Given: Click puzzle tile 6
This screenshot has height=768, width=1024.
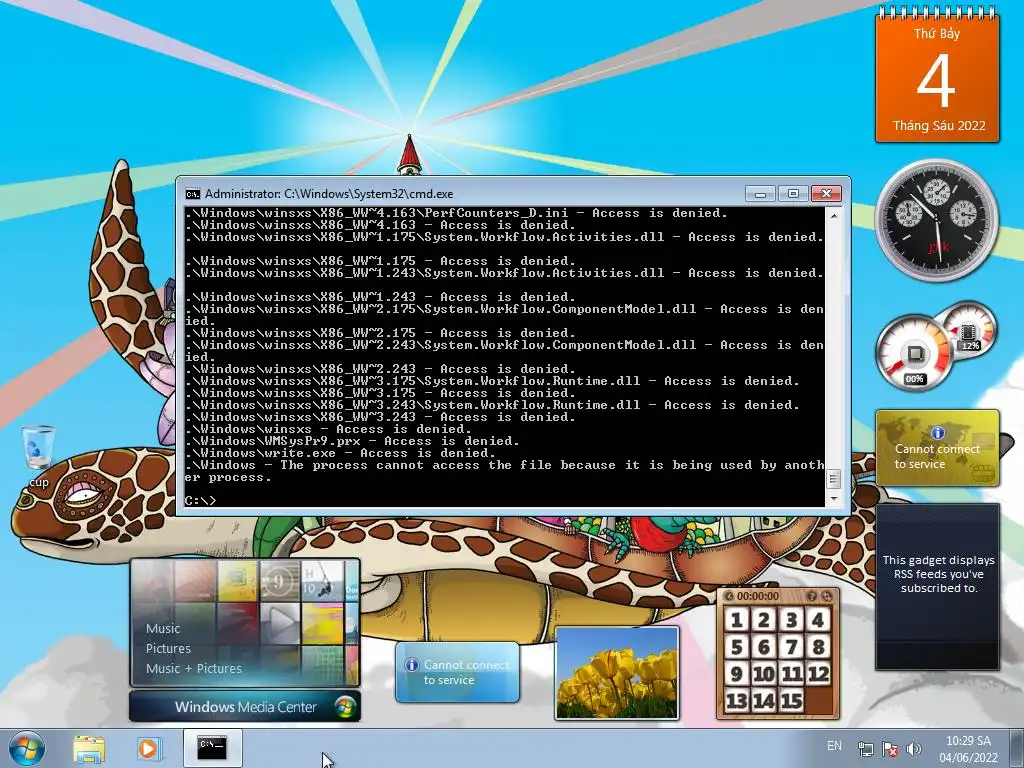Looking at the screenshot, I should pyautogui.click(x=763, y=647).
